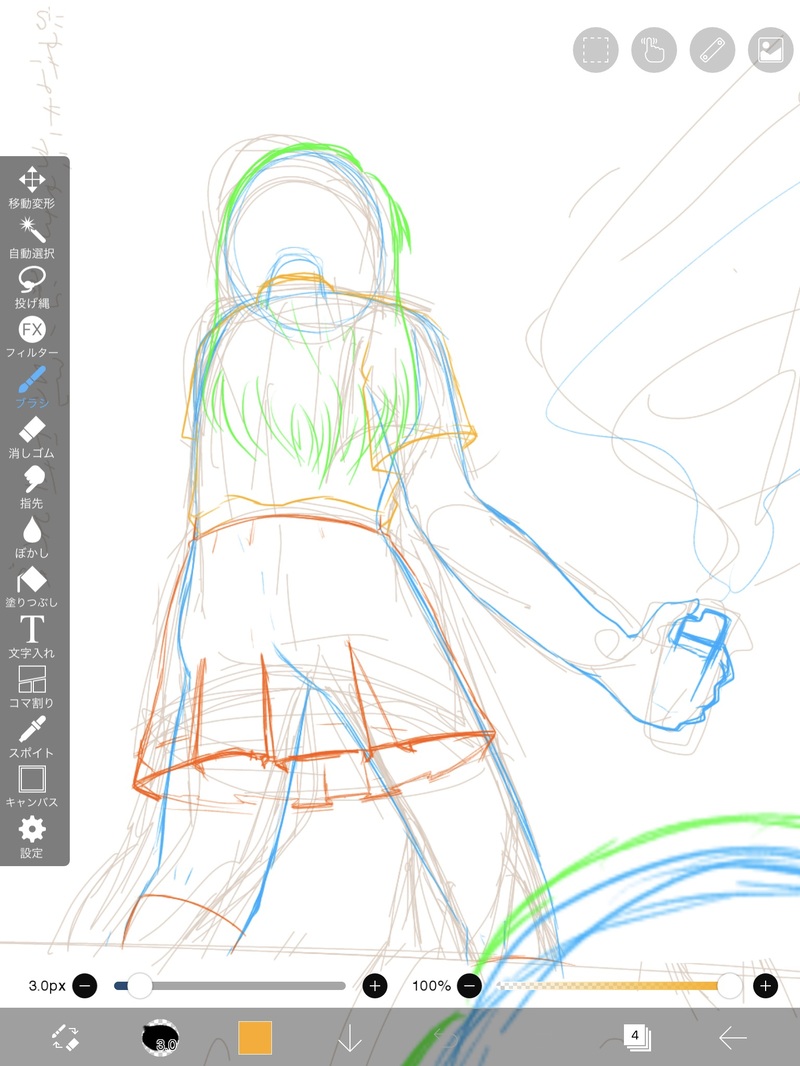Select the 文字入れ text tool

coord(32,638)
